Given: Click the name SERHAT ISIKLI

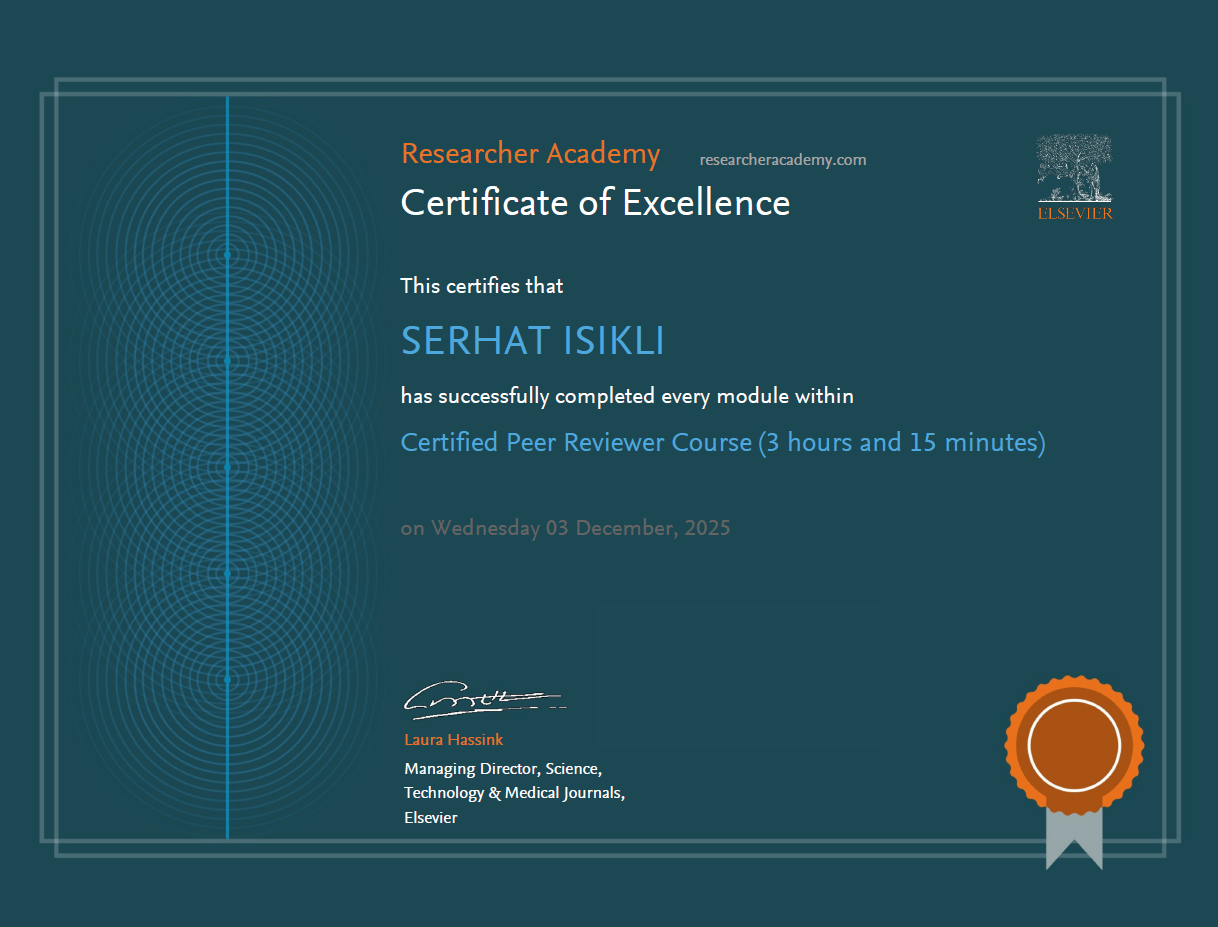Looking at the screenshot, I should 533,342.
